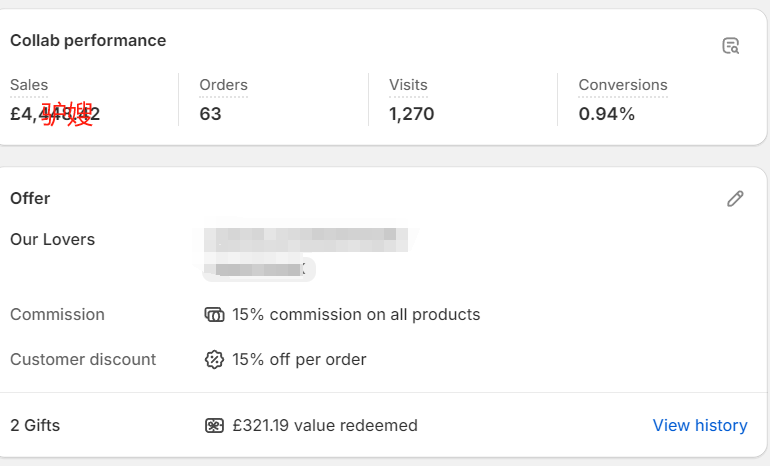Viewport: 770px width, 466px height.
Task: Click the Visits metric label
Action: tap(408, 85)
